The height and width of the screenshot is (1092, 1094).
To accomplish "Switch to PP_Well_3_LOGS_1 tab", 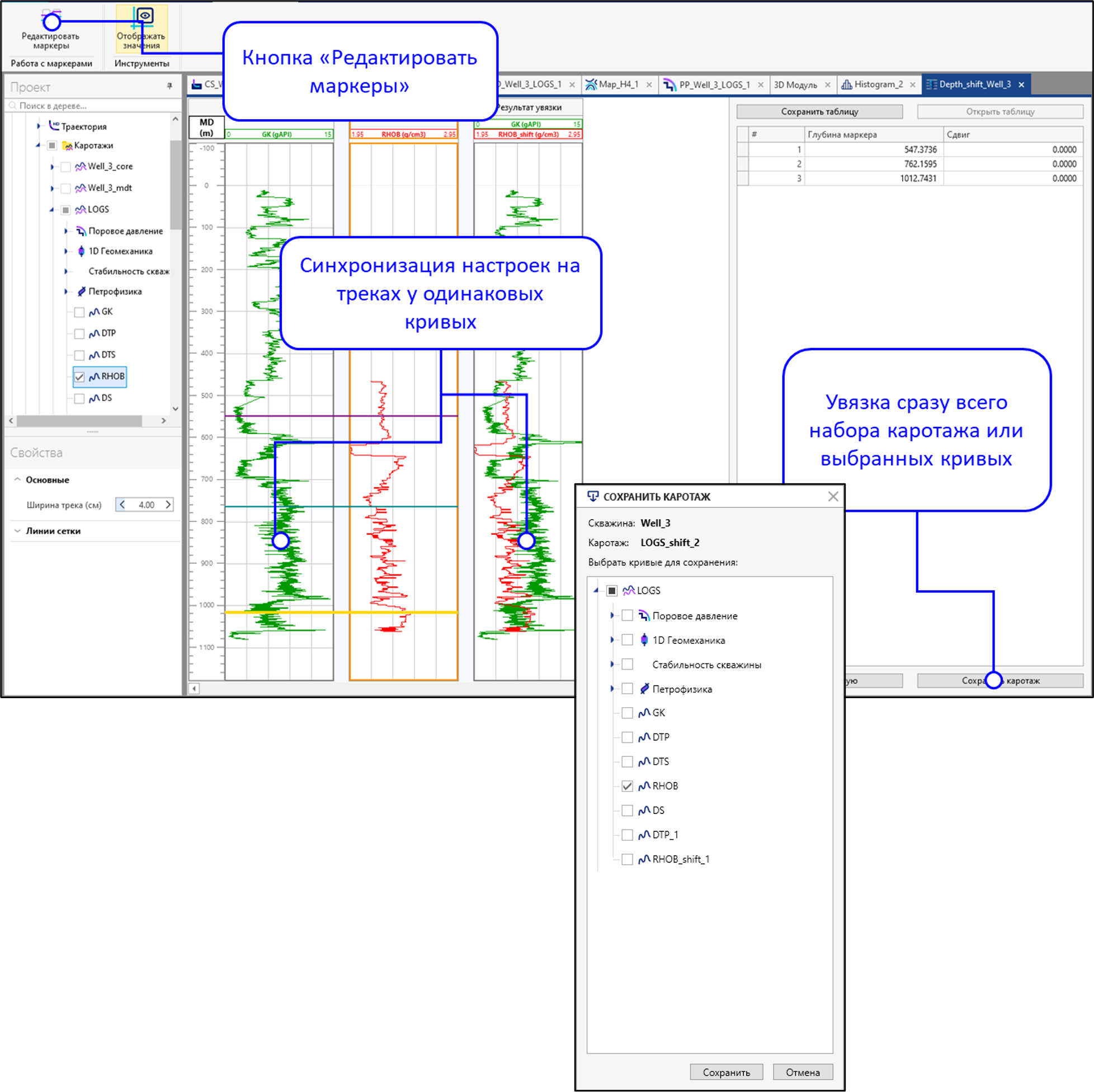I will tap(715, 84).
